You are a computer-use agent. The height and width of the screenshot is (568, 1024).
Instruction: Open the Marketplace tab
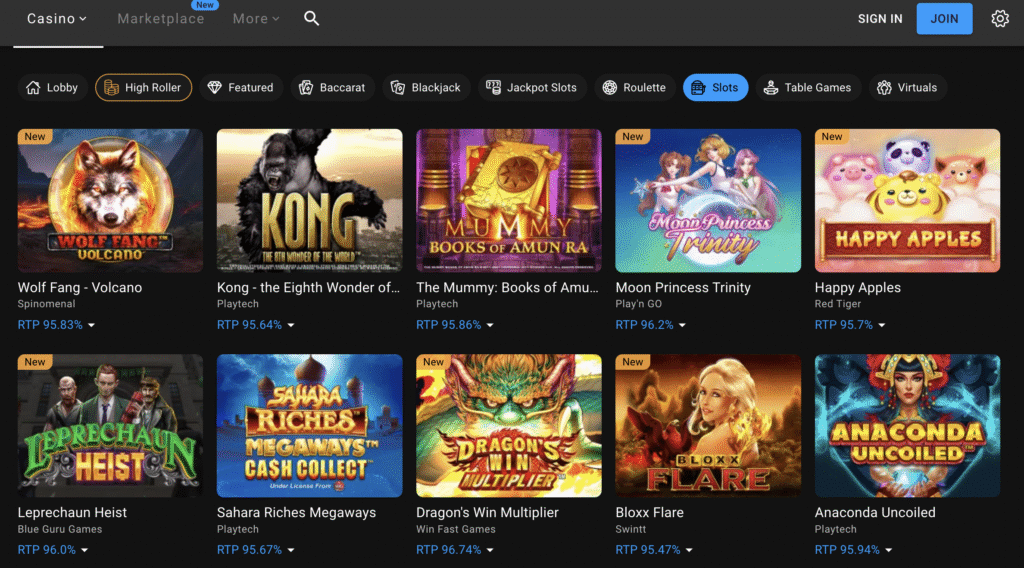[161, 18]
